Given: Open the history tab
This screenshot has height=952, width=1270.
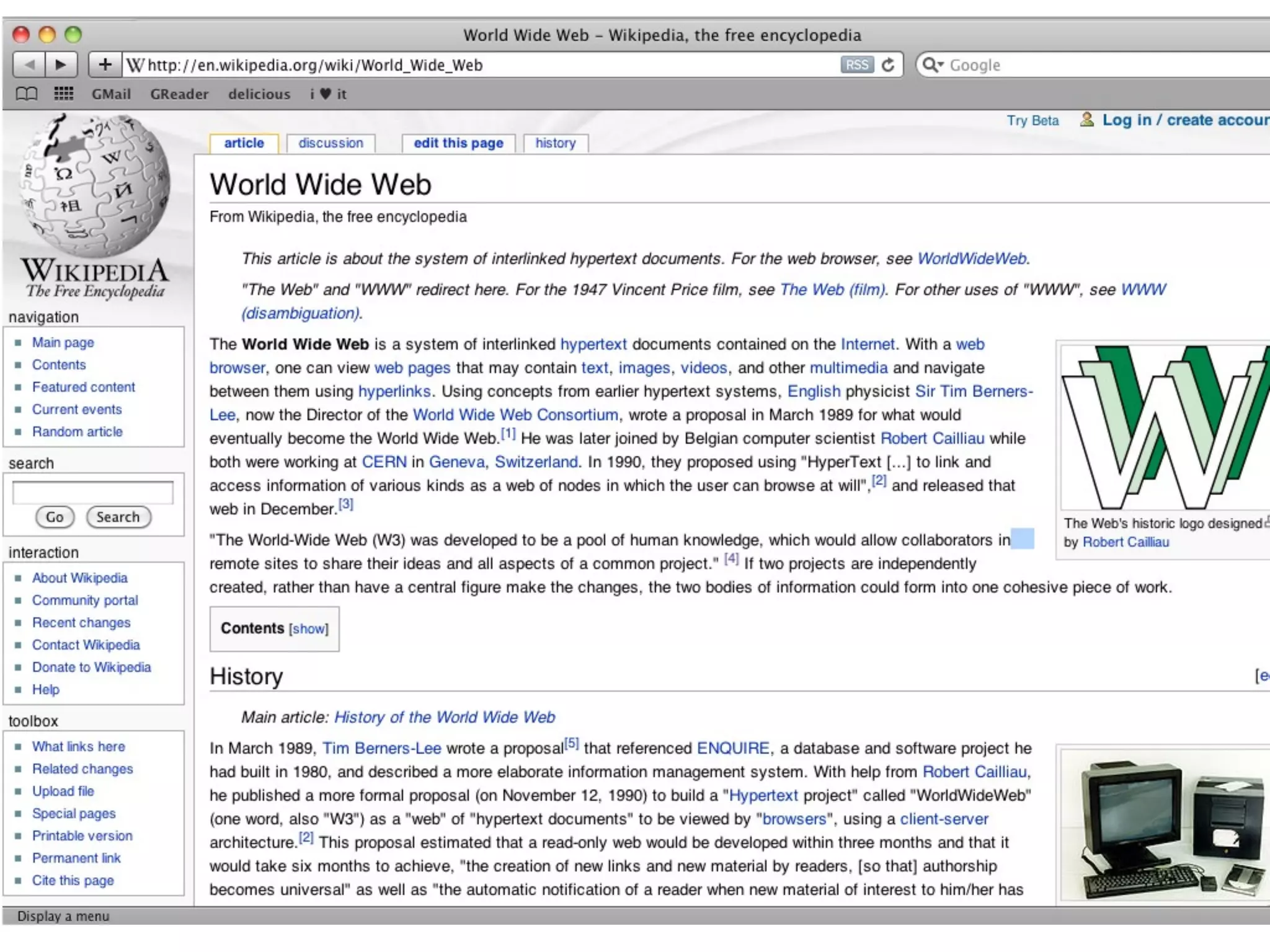Looking at the screenshot, I should click(x=555, y=143).
